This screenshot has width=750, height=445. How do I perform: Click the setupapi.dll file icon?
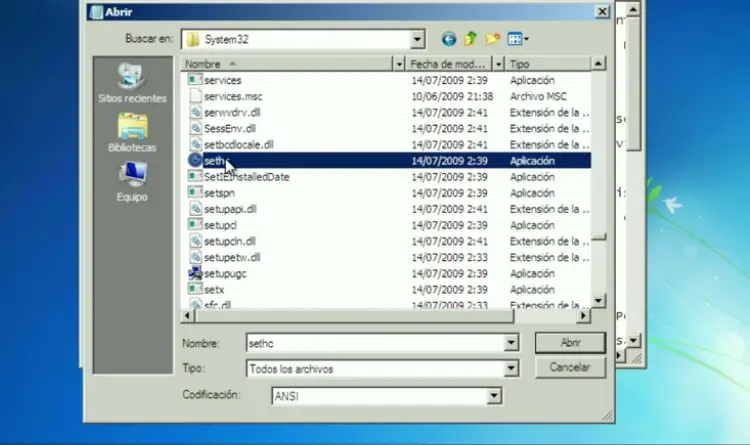[x=195, y=209]
